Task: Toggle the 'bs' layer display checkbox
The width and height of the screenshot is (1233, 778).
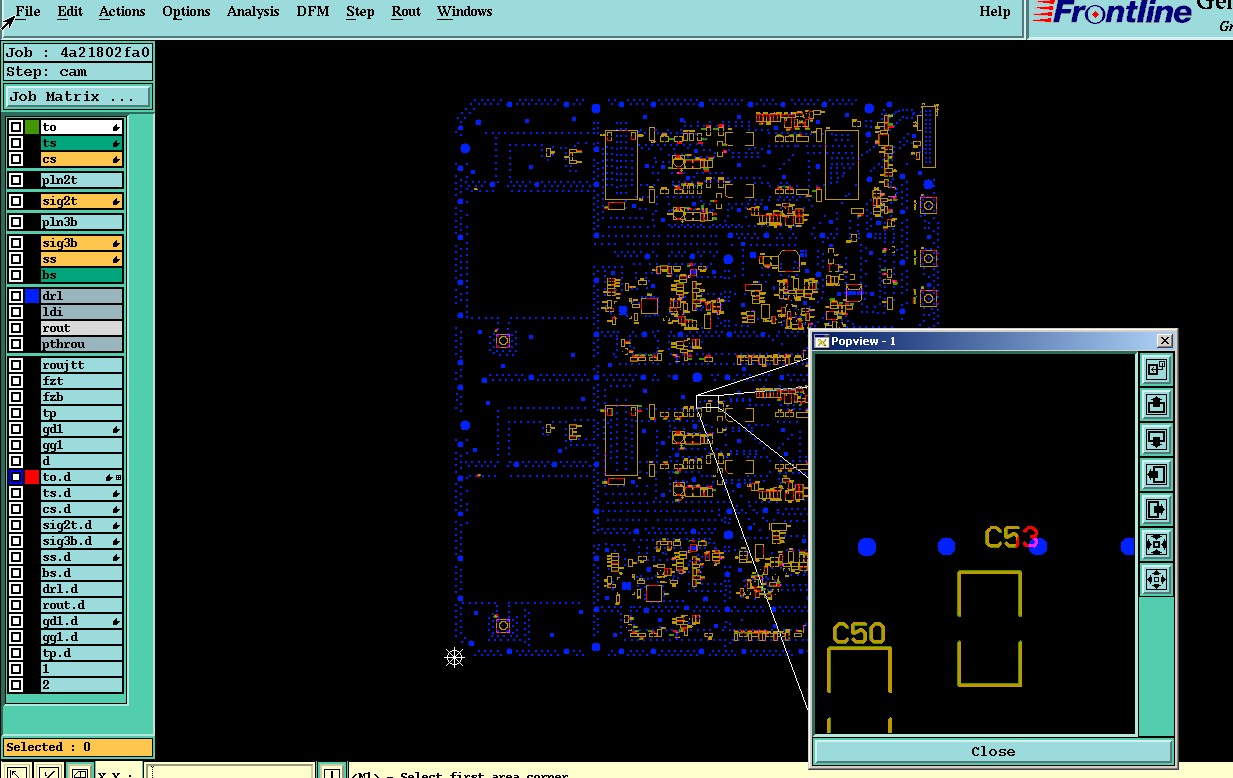Action: tap(16, 275)
